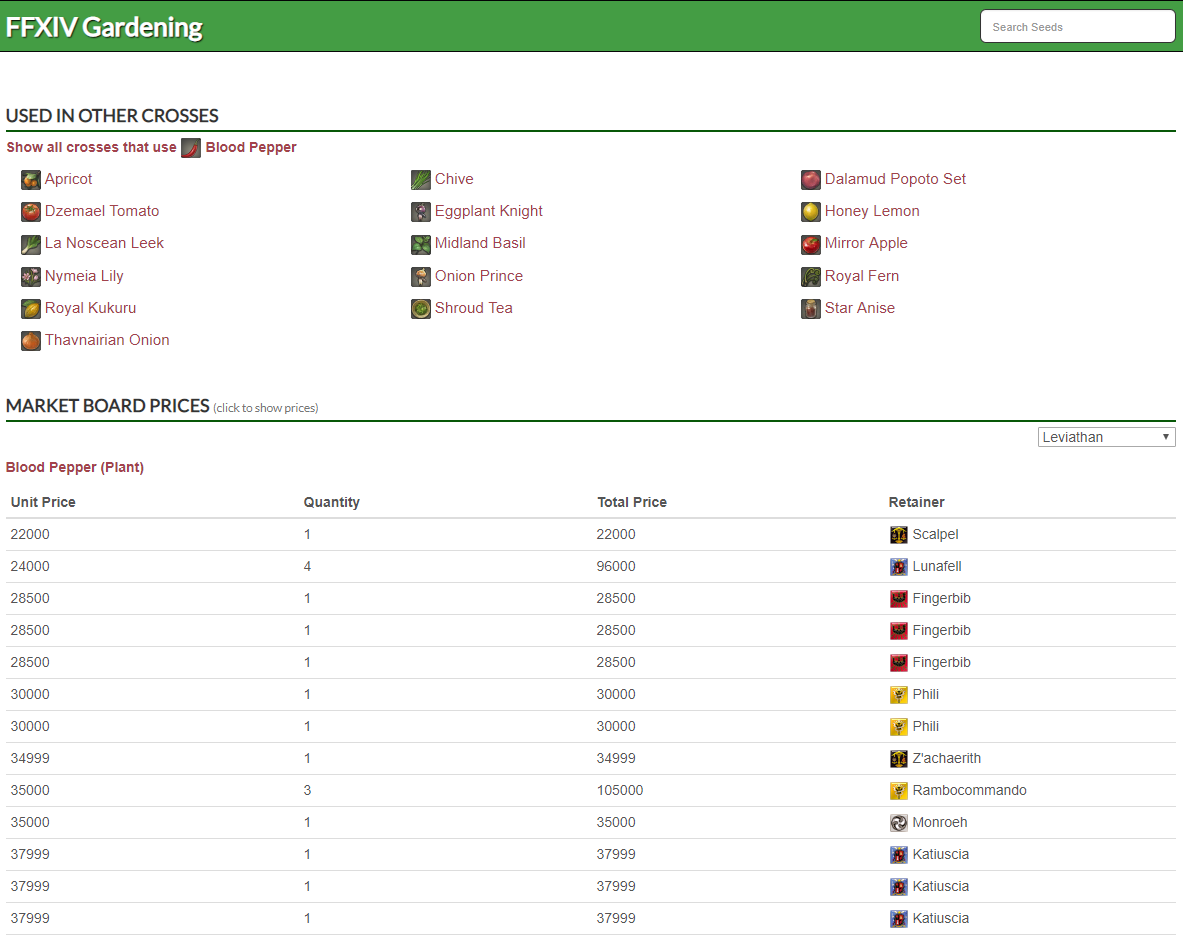Click the Z'achaerith retainer crest icon
This screenshot has height=935, width=1183.
click(x=899, y=759)
